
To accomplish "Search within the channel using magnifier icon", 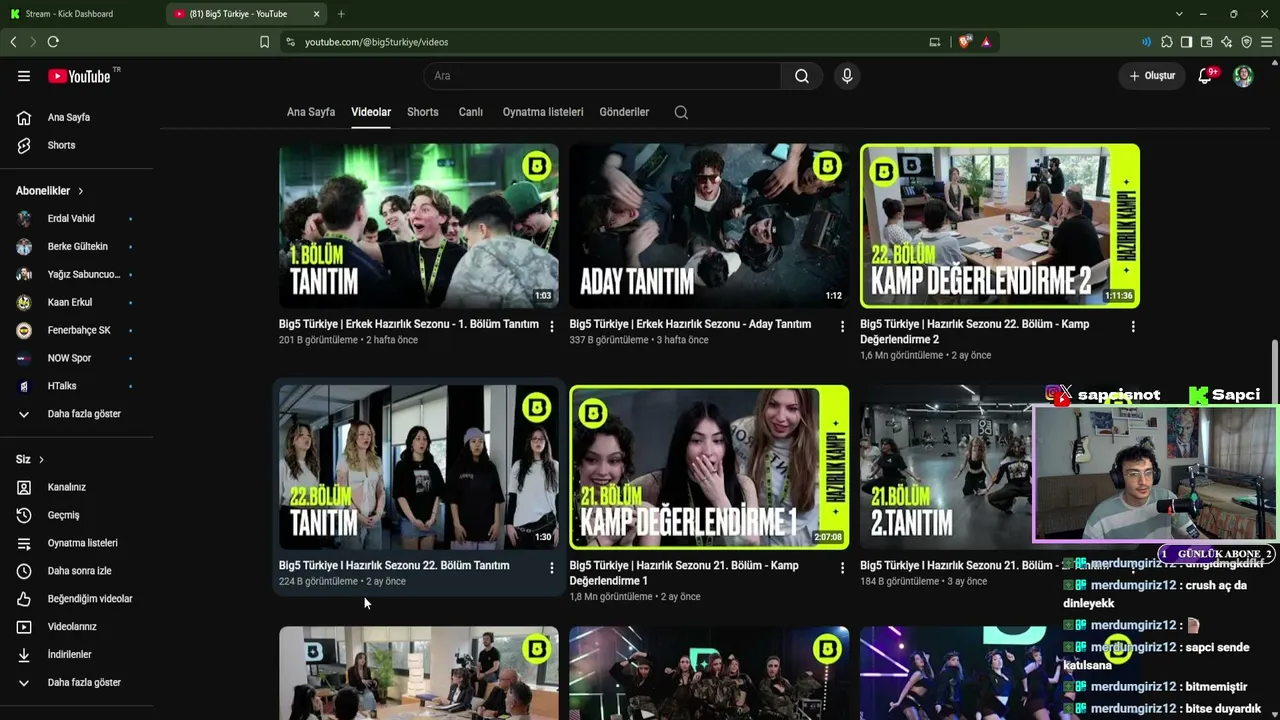I will (x=681, y=112).
